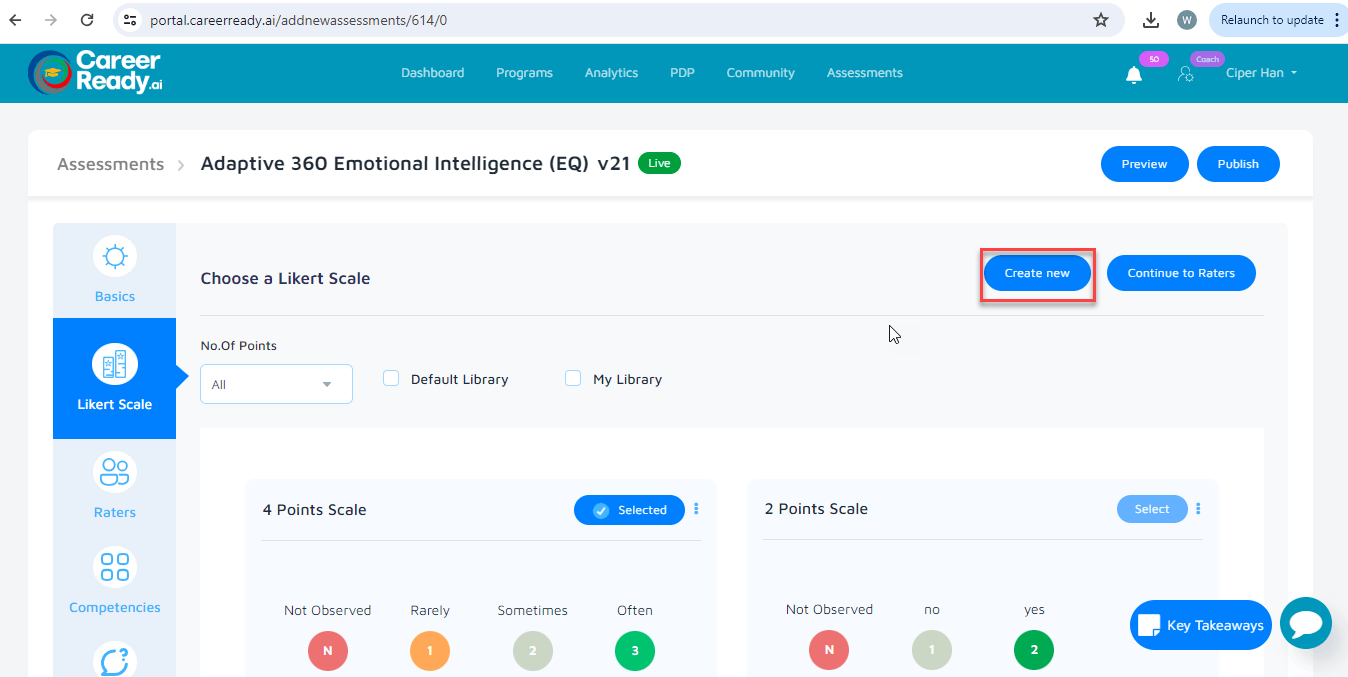Switch to the Analytics nav item

[x=610, y=72]
